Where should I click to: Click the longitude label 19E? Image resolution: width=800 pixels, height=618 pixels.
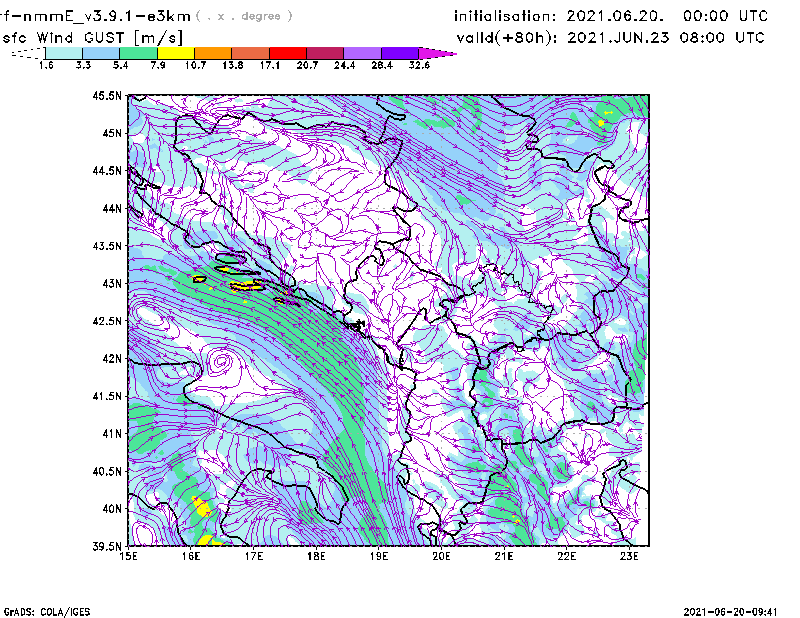coord(379,556)
